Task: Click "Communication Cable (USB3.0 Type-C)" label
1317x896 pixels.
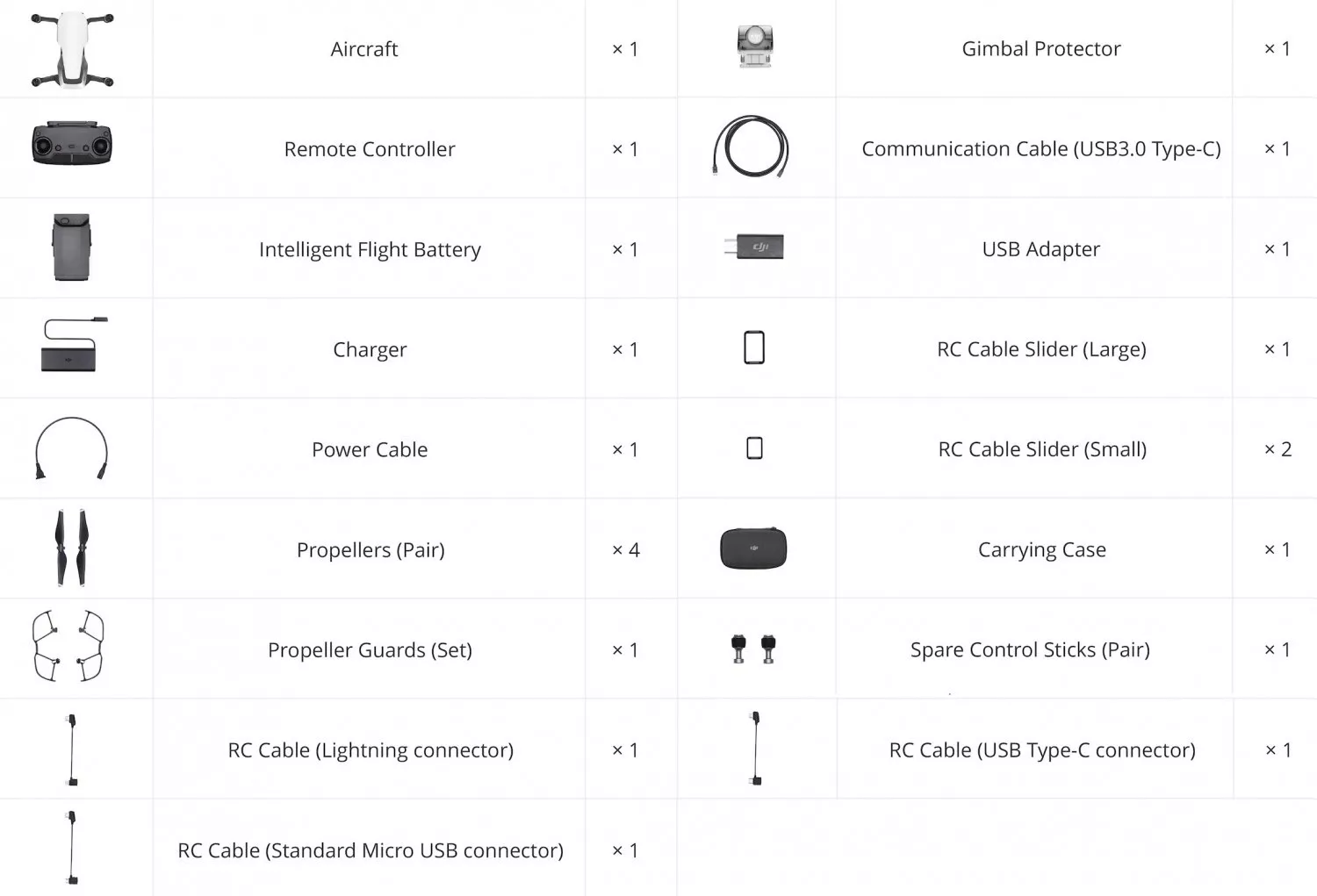Action: tap(1041, 149)
